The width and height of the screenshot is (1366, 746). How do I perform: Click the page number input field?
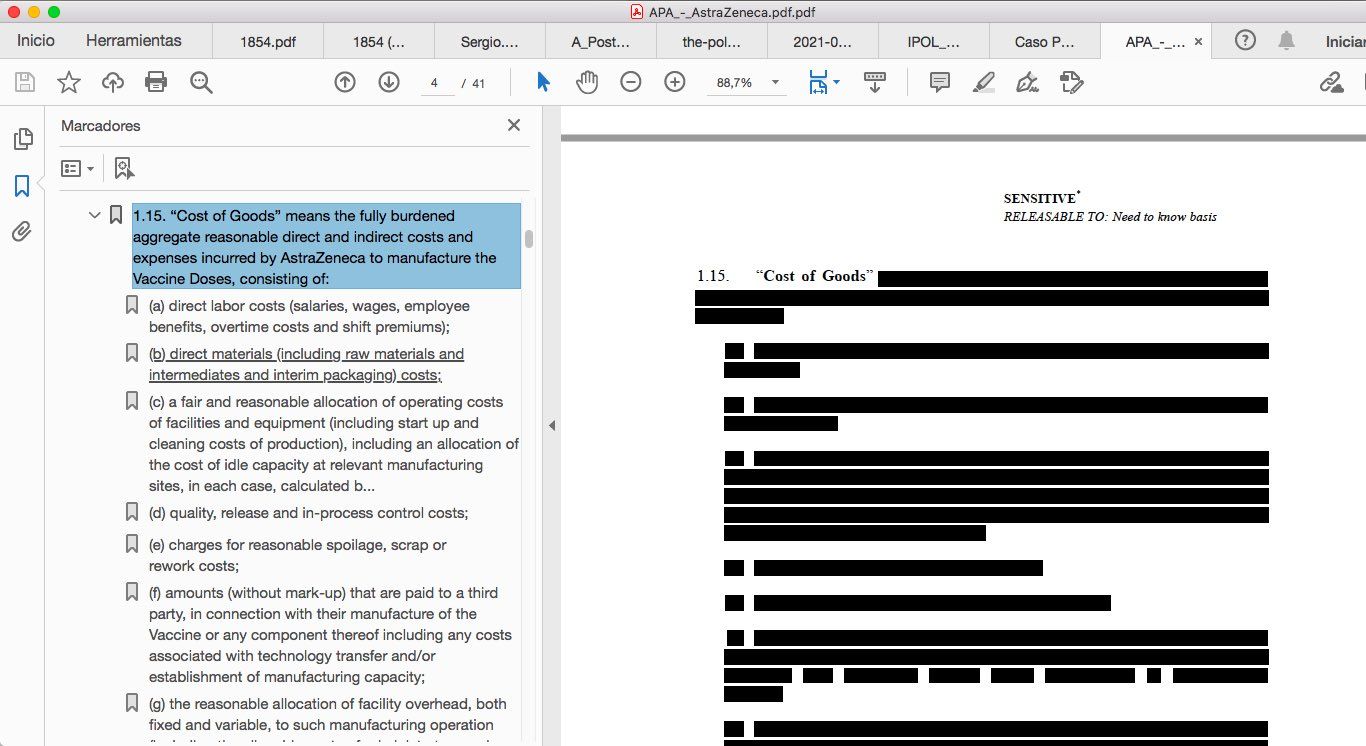436,82
